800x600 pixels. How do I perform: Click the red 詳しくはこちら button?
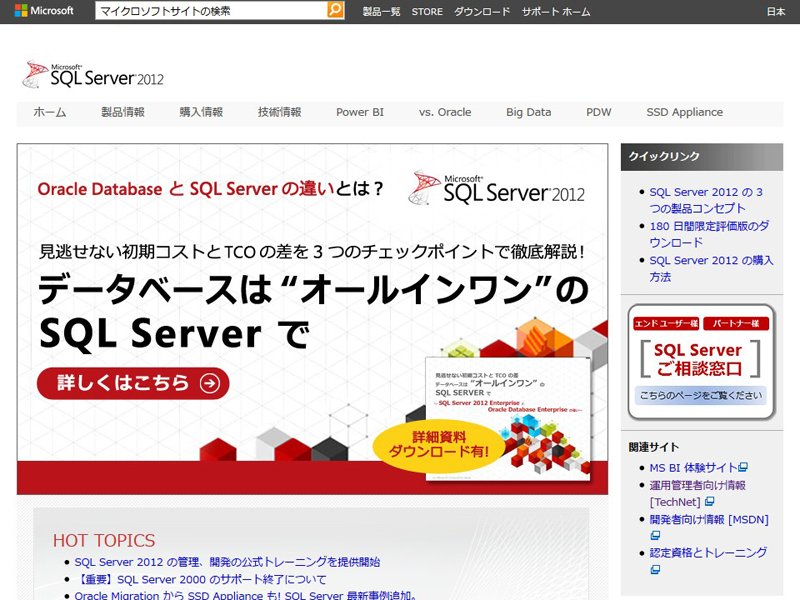pos(133,383)
